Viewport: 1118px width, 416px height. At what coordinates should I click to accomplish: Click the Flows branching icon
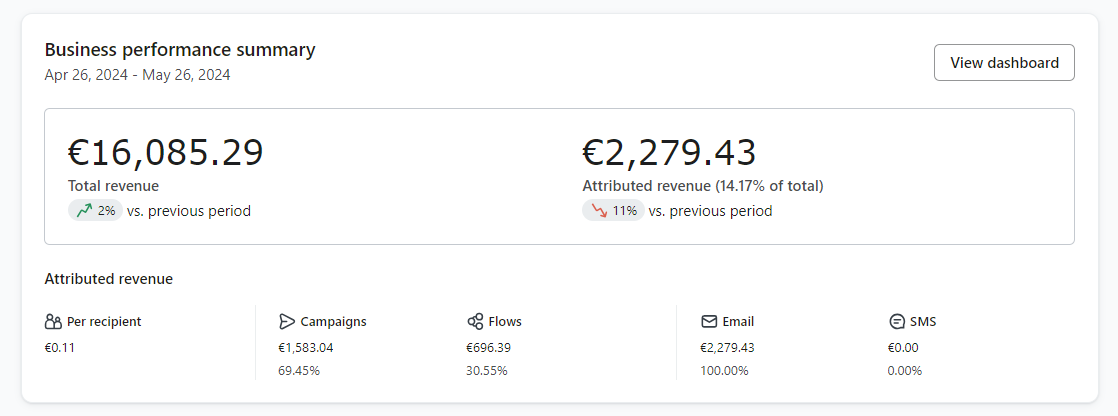tap(475, 322)
